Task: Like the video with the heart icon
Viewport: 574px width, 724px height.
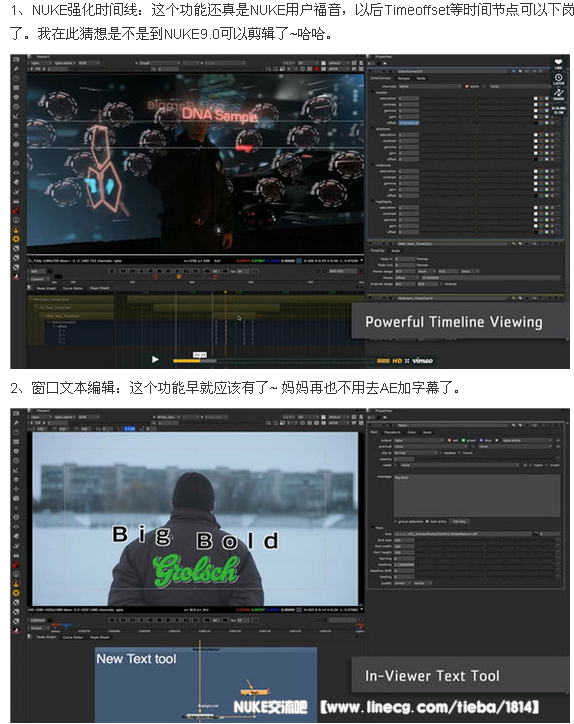Action: (x=558, y=64)
